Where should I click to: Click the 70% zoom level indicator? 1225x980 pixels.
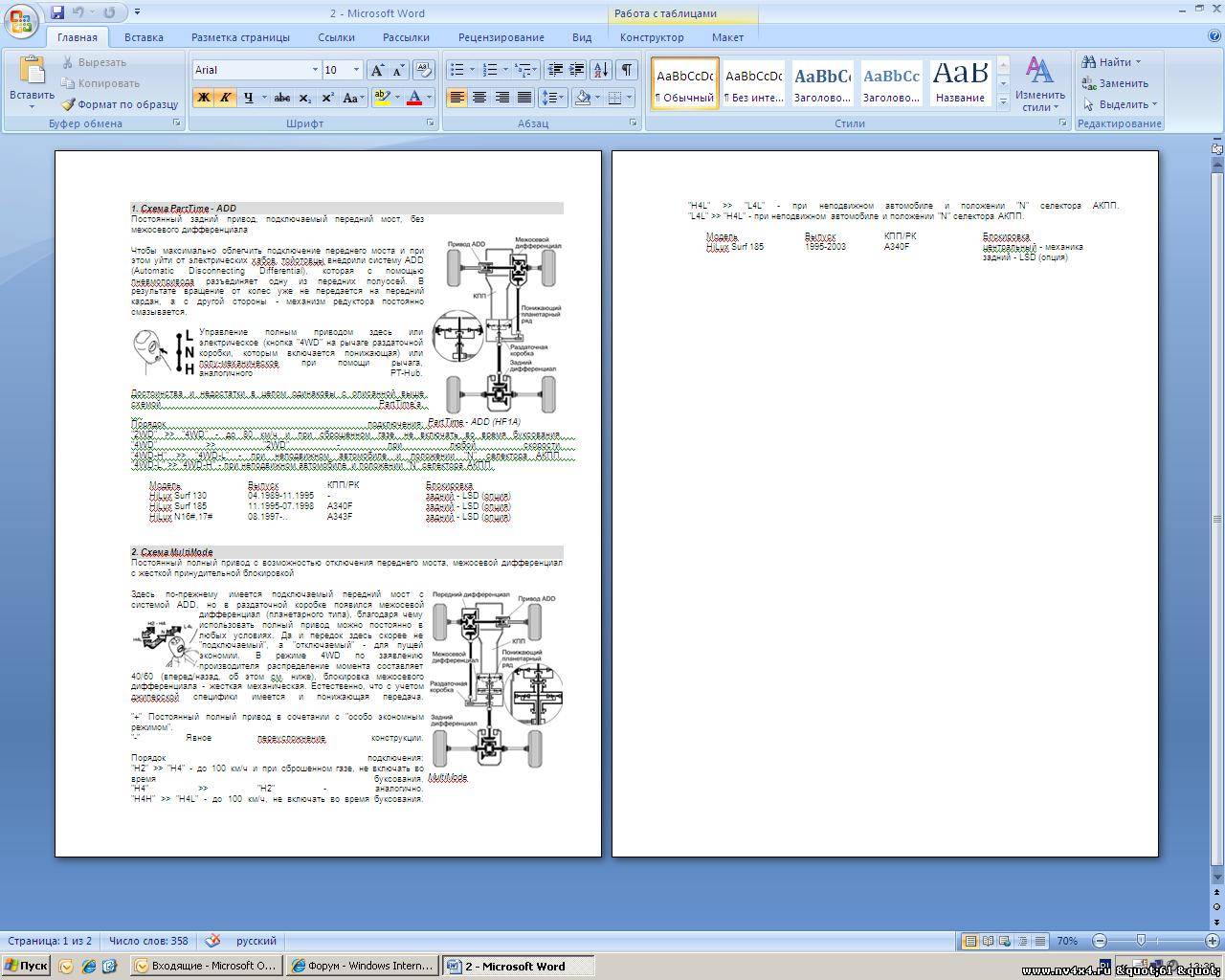click(x=1067, y=941)
